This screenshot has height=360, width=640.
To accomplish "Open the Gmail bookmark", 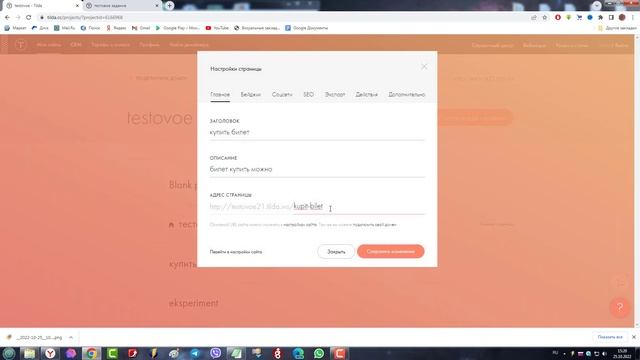I will pyautogui.click(x=141, y=28).
